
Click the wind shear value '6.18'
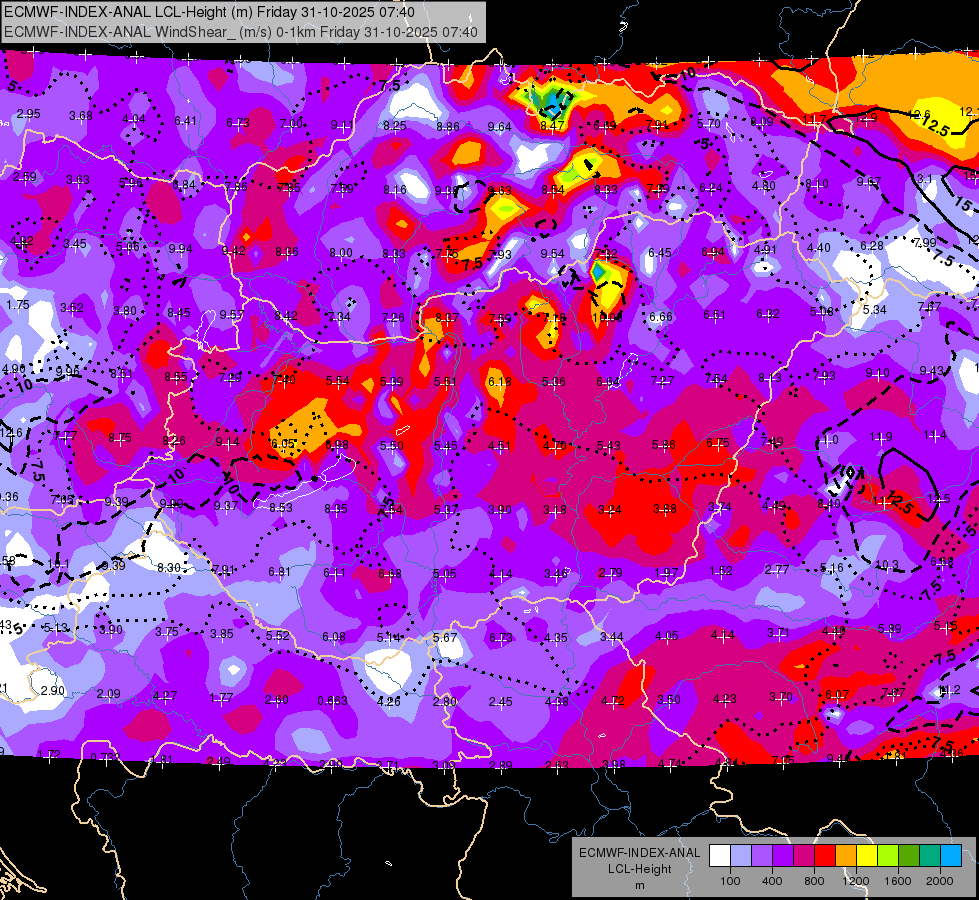499,382
